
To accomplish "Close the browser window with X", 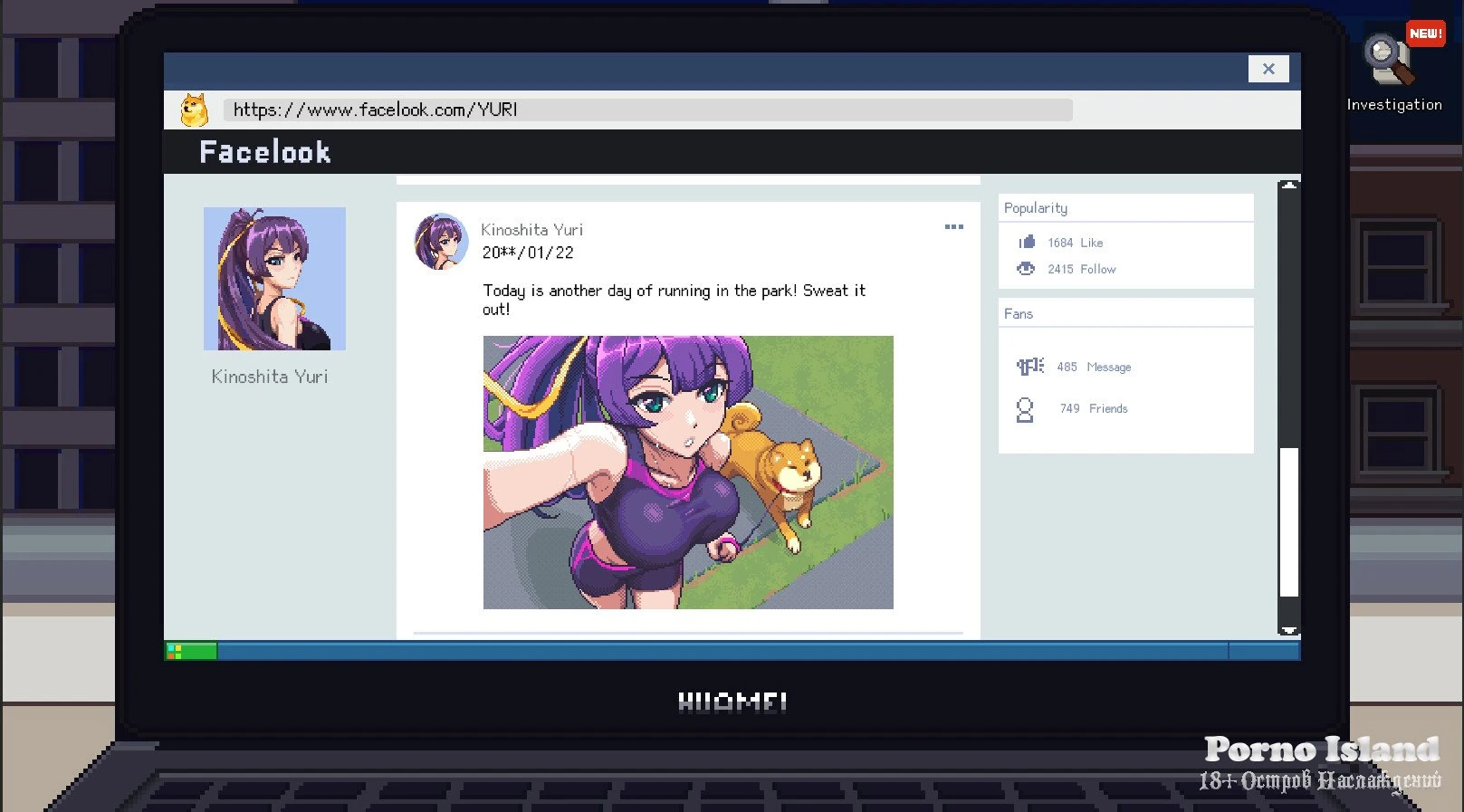I will (x=1268, y=69).
